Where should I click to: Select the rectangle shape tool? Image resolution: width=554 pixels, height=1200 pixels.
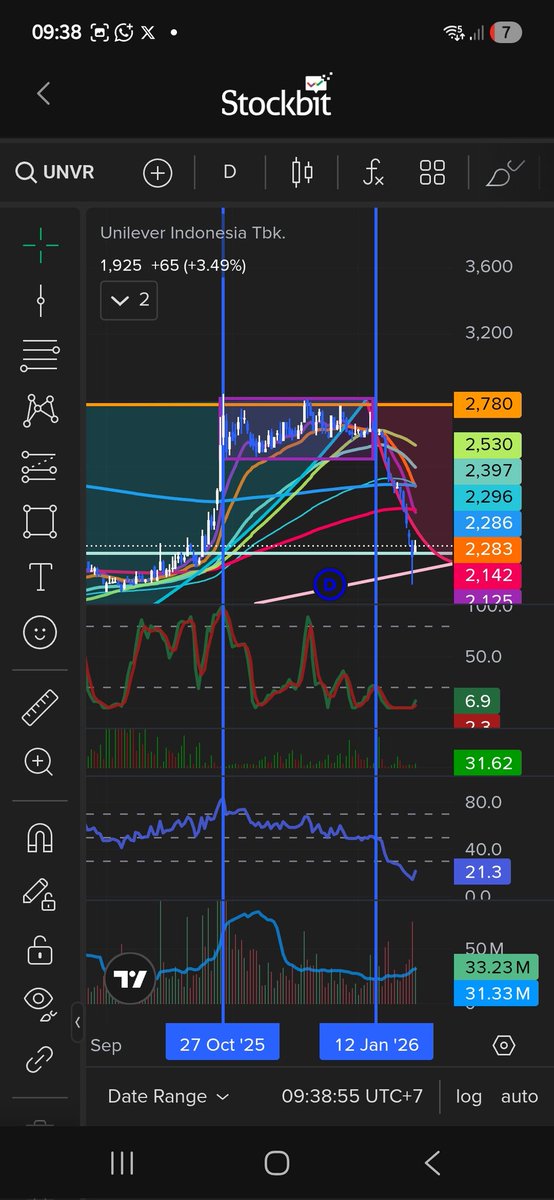(x=40, y=521)
